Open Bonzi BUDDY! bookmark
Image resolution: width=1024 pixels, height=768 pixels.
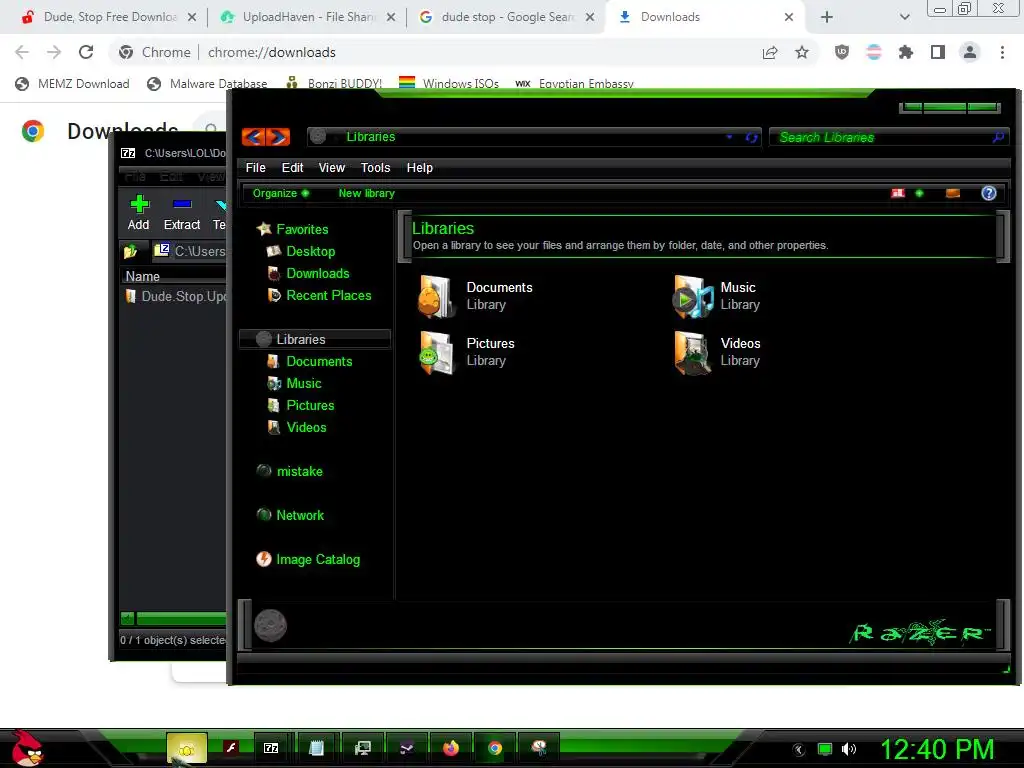point(334,84)
